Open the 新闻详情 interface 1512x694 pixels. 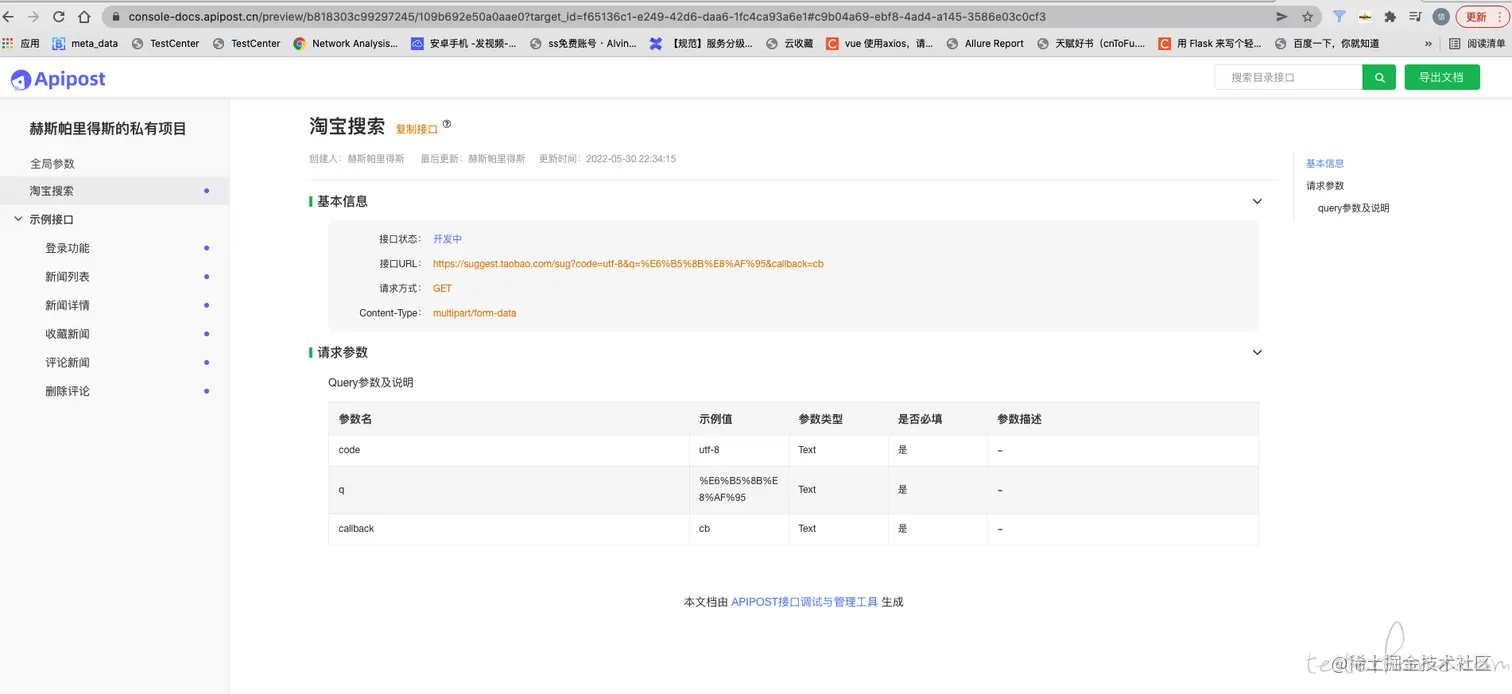pyautogui.click(x=67, y=305)
